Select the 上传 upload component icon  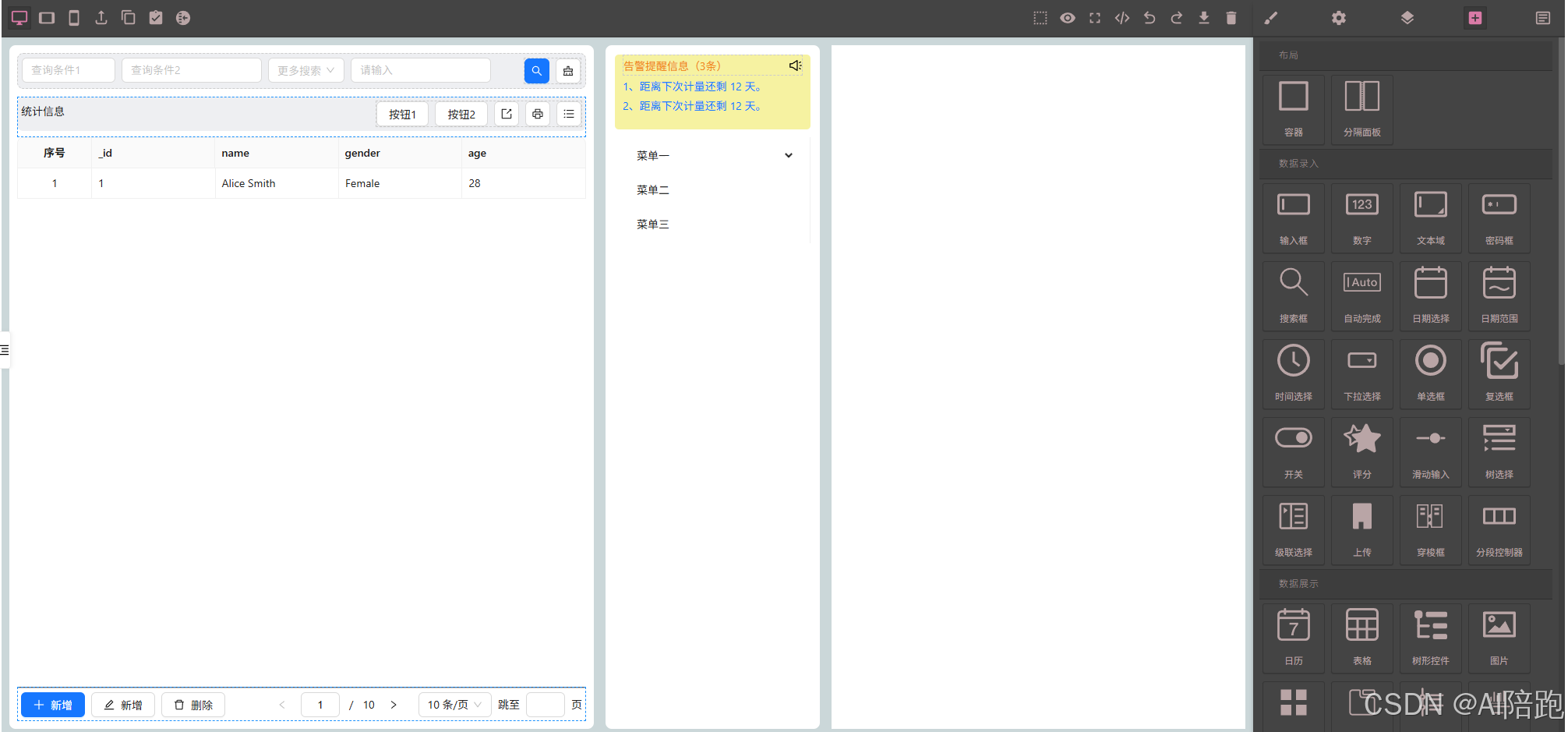click(x=1361, y=529)
